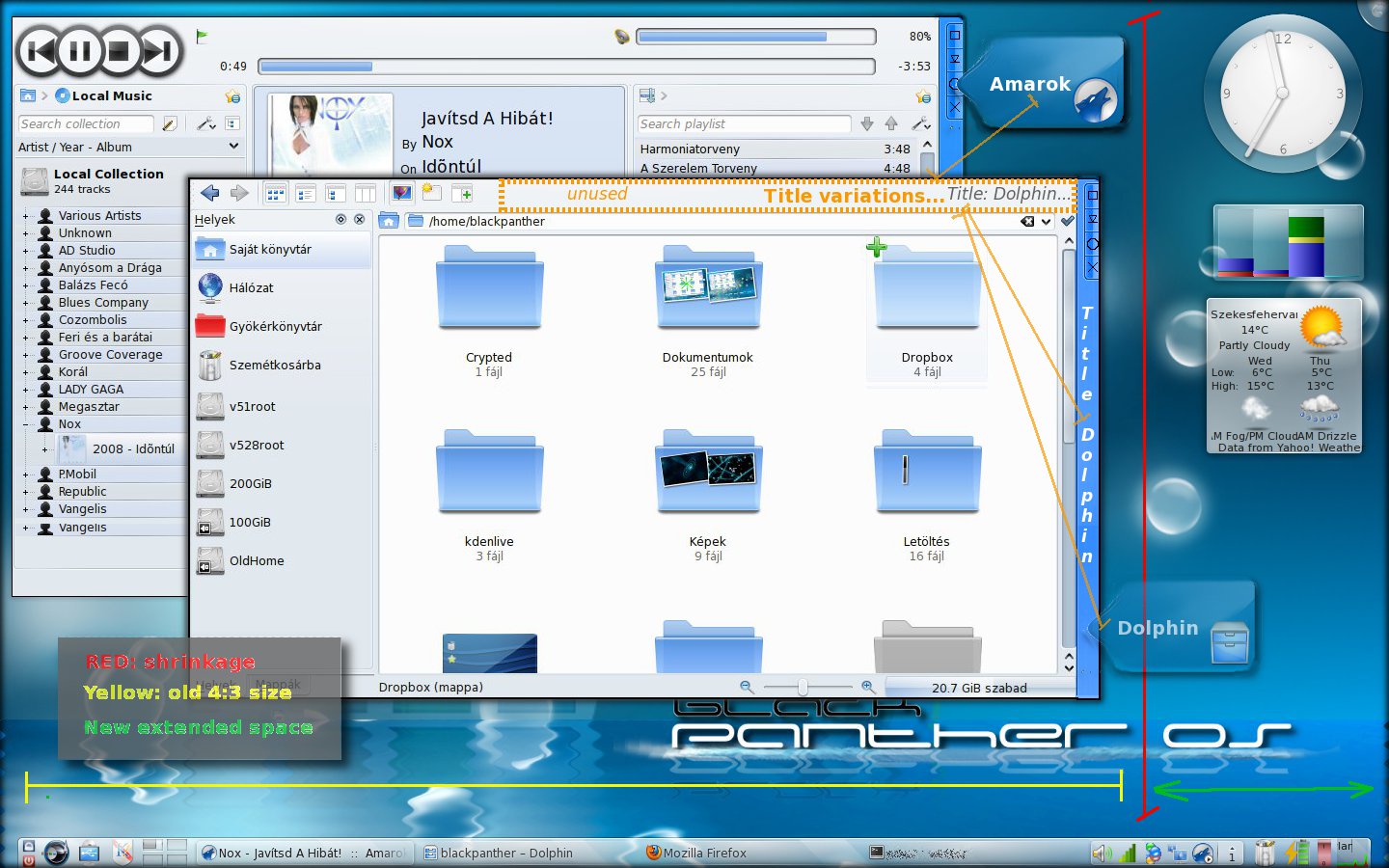Image resolution: width=1389 pixels, height=868 pixels.
Task: Switch Dolphin to columns view
Action: click(366, 194)
